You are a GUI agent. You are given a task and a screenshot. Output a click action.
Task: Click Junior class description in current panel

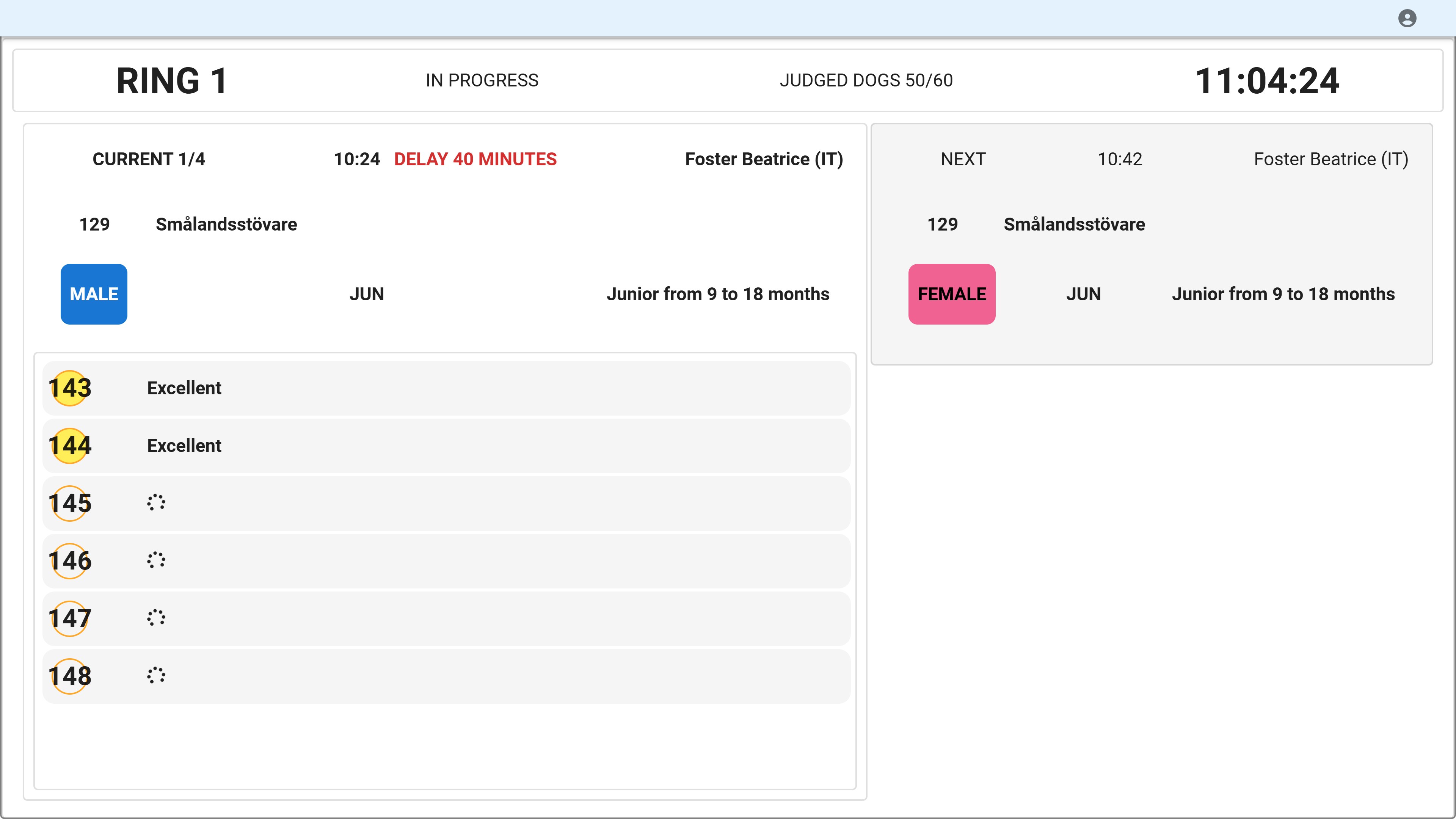click(718, 295)
